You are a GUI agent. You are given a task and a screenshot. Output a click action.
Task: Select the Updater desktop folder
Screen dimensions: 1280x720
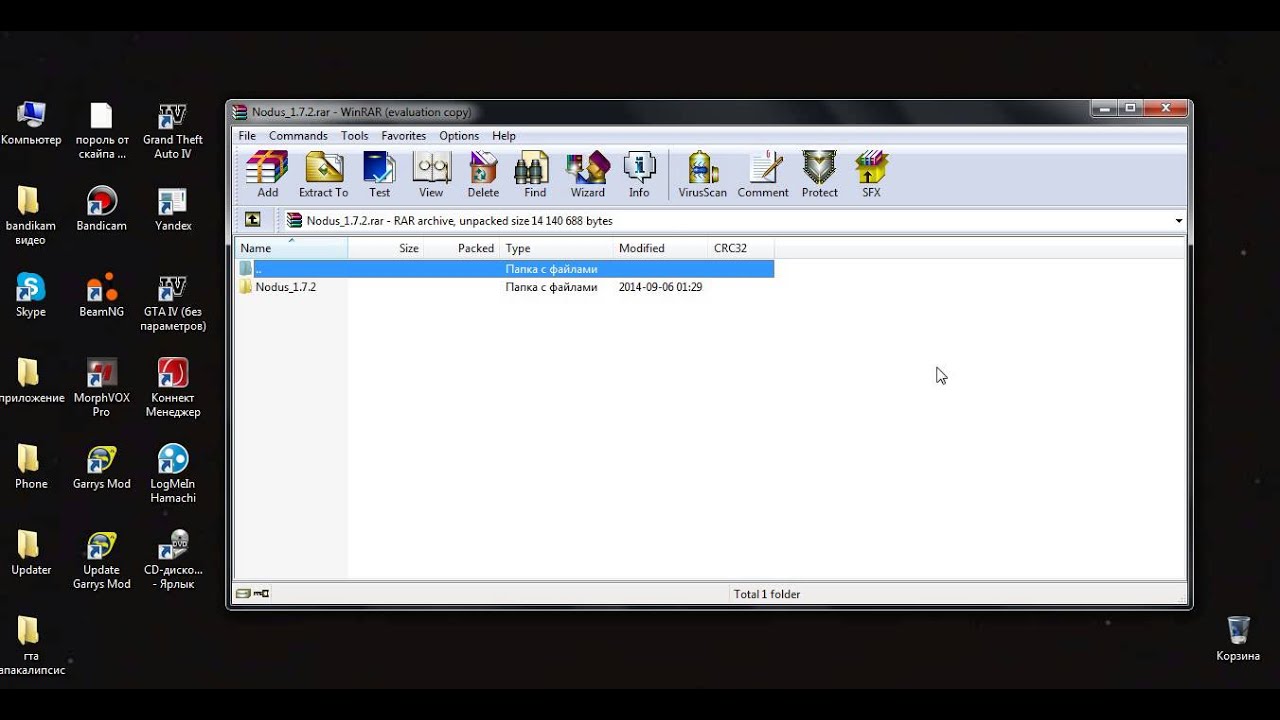30,552
